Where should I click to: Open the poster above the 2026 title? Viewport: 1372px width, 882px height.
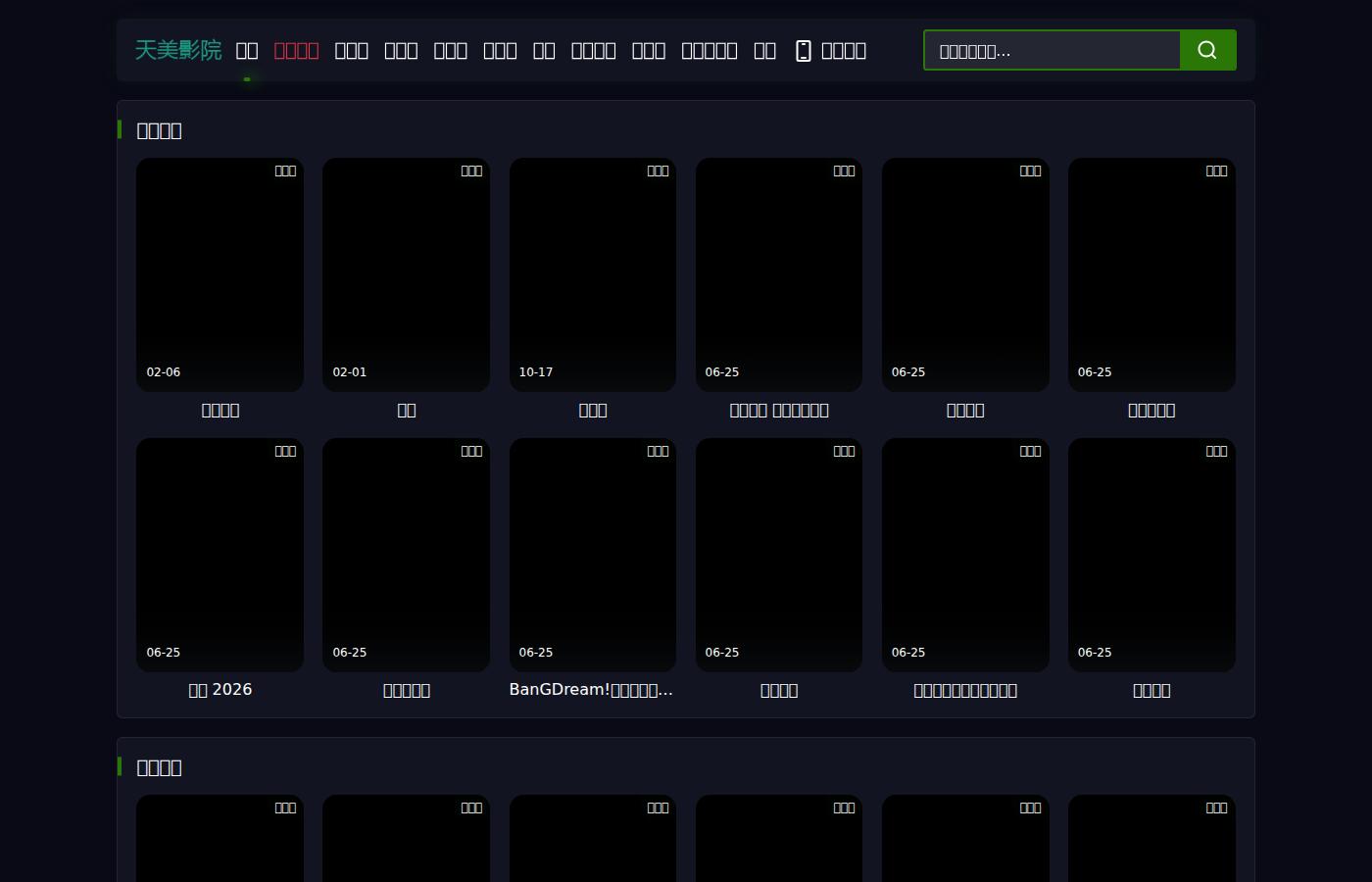[x=220, y=555]
